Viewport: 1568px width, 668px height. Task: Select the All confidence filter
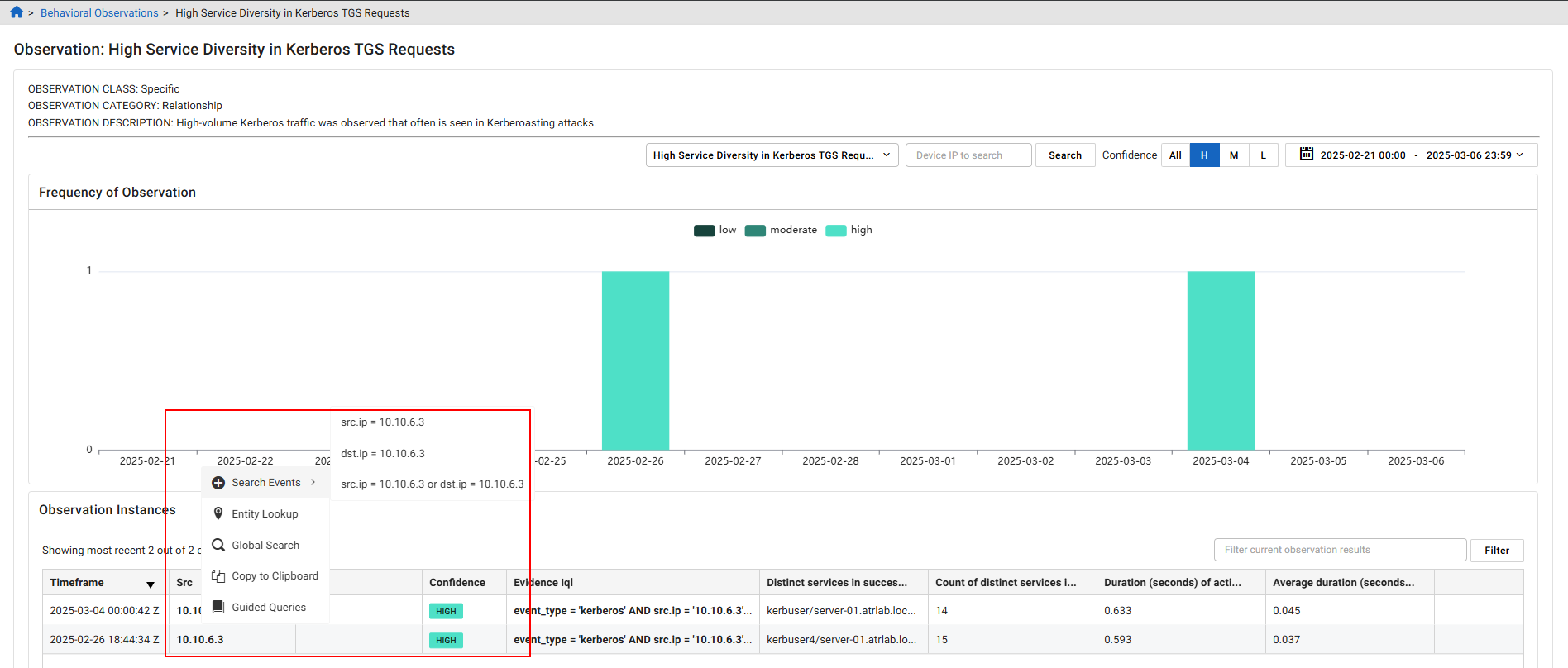point(1175,155)
